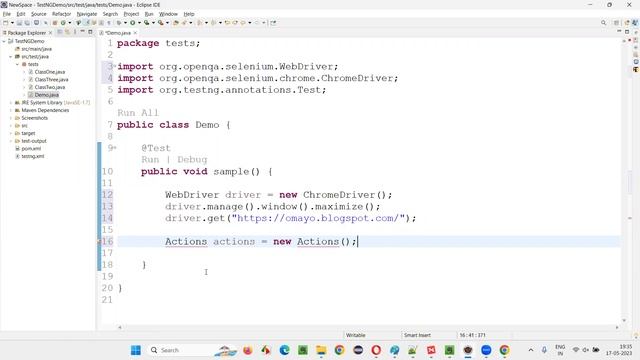Click Link with Editor icon
This screenshot has height=360, width=640.
point(67,32)
